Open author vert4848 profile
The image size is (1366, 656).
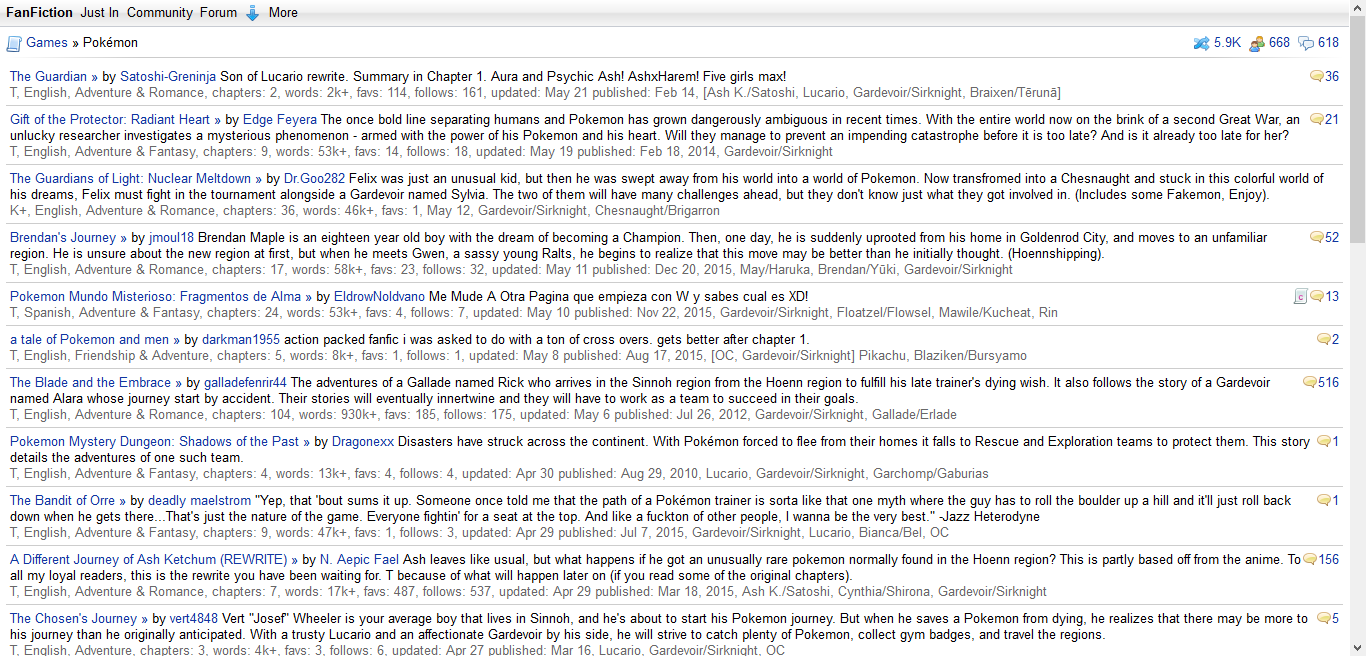(194, 618)
